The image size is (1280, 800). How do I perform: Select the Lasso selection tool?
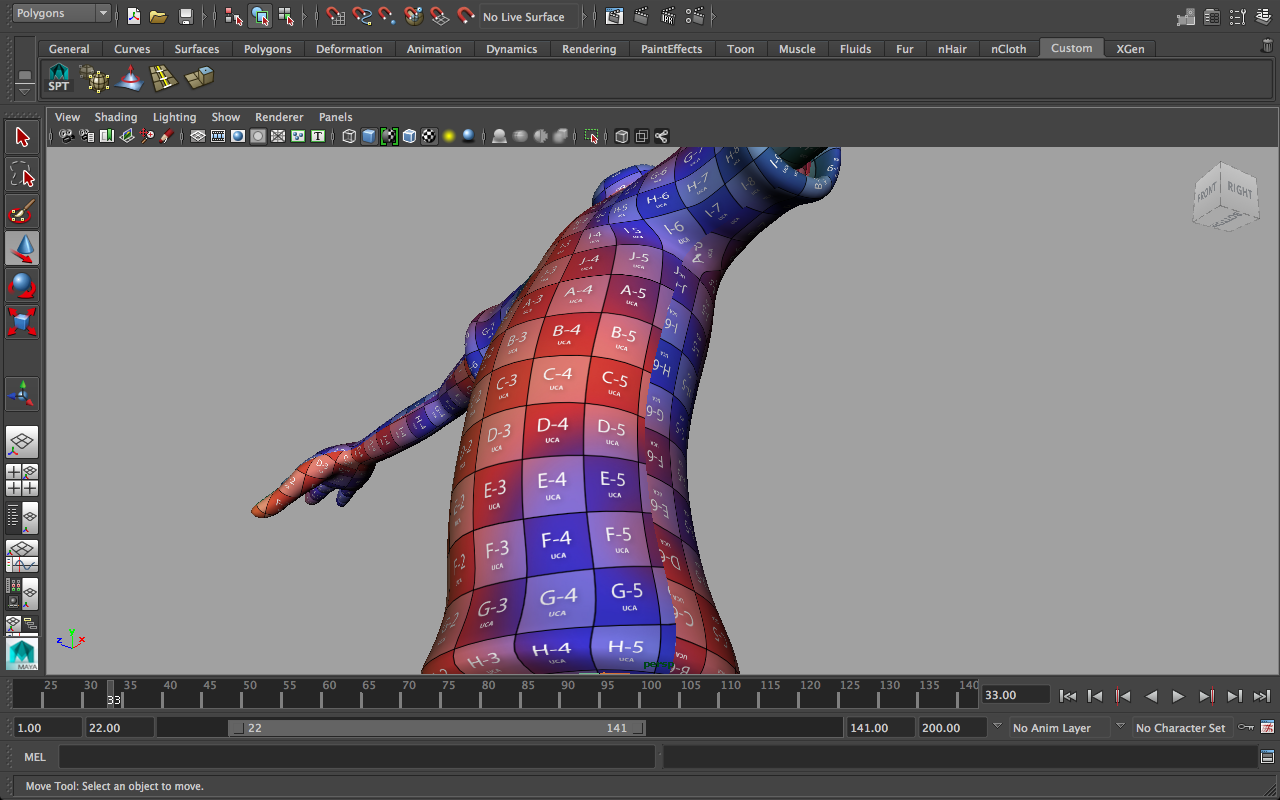point(22,173)
